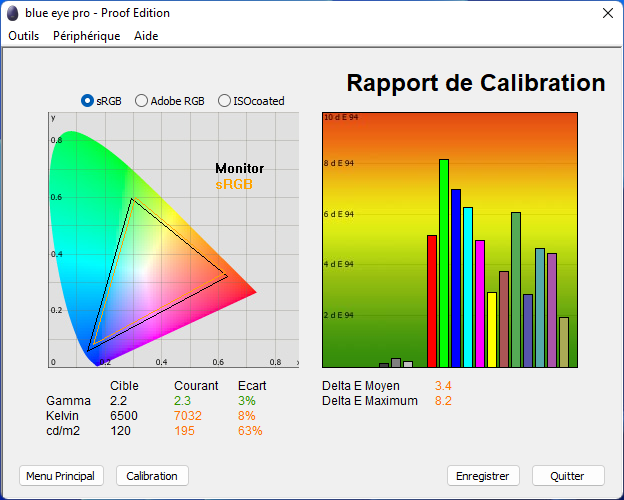Click the magenta bar in the chart
624x500 pixels.
[480, 304]
